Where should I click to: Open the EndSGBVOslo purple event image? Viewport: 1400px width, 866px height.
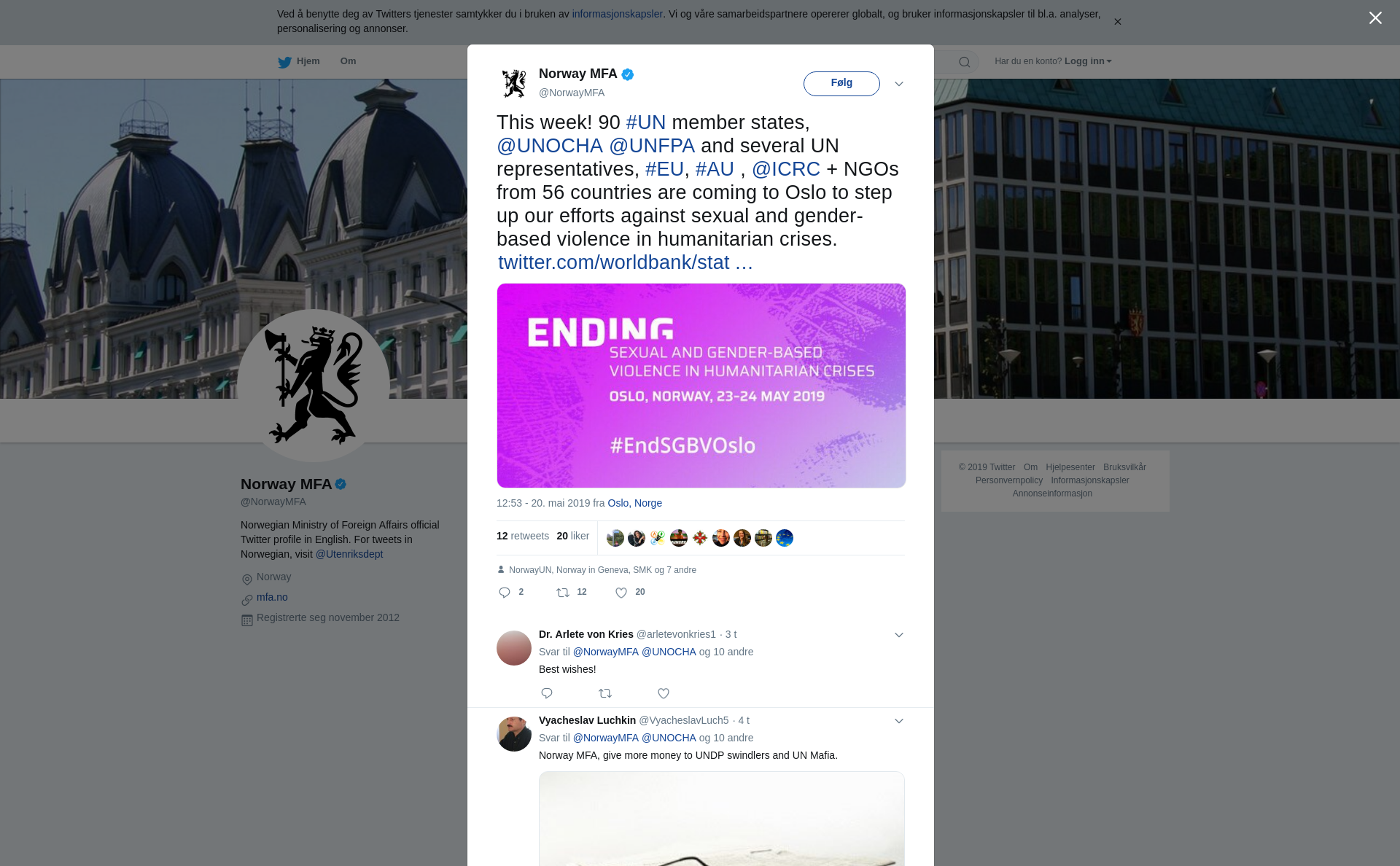pos(701,386)
